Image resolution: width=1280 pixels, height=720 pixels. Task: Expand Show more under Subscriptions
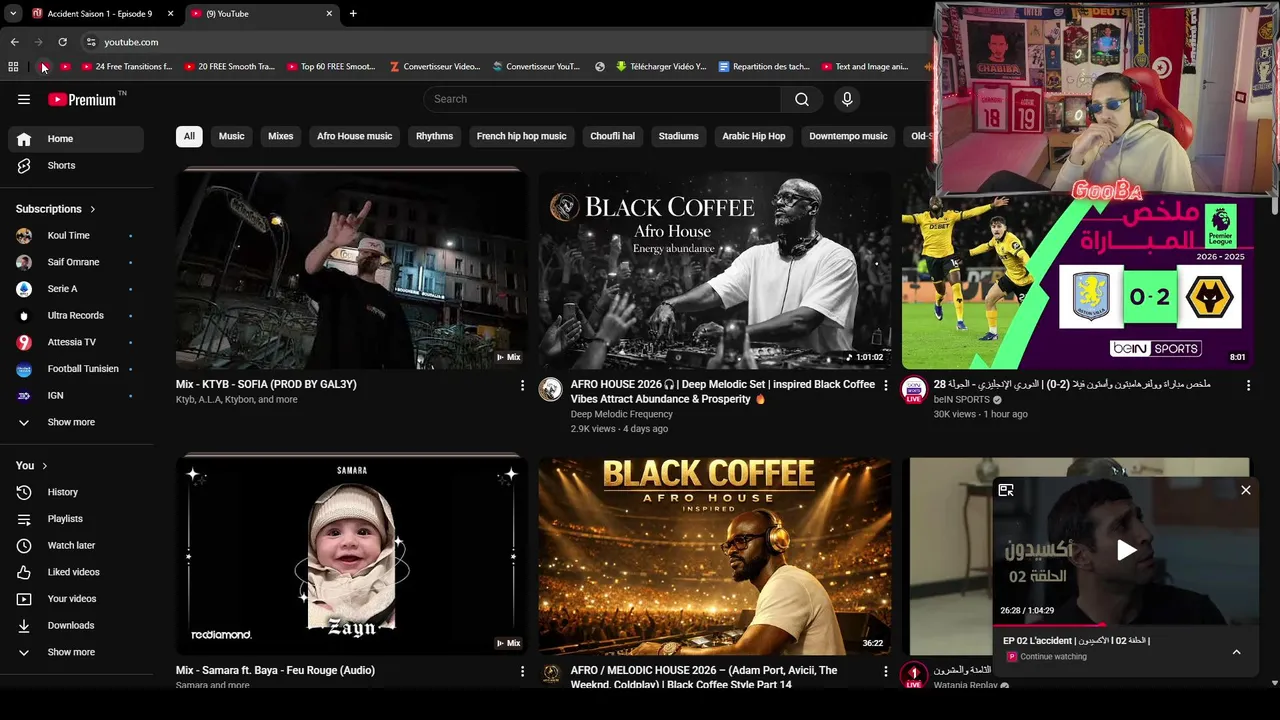(x=76, y=422)
